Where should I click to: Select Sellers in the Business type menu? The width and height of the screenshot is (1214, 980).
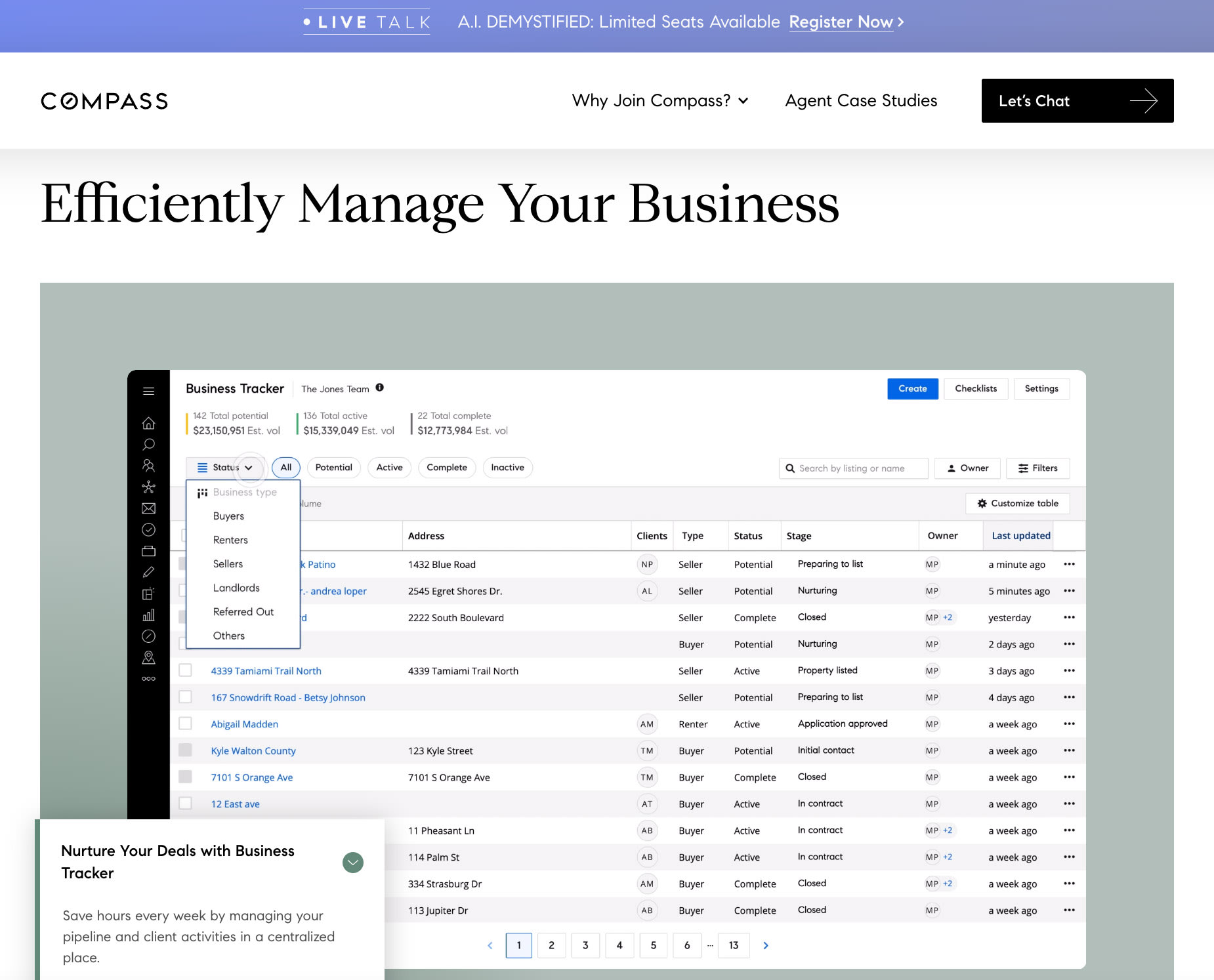228,564
